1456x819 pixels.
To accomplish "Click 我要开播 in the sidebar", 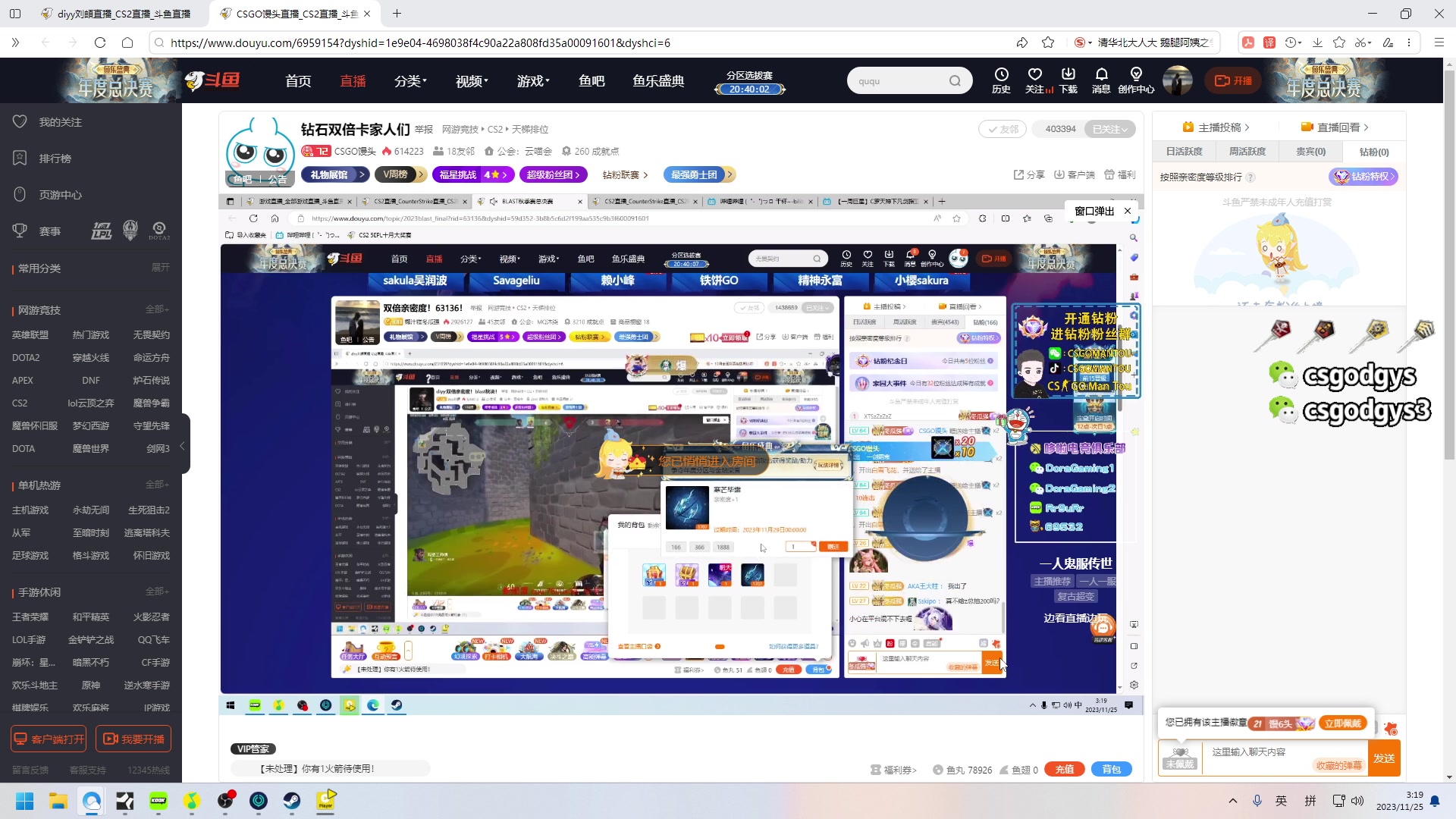I will 133,739.
